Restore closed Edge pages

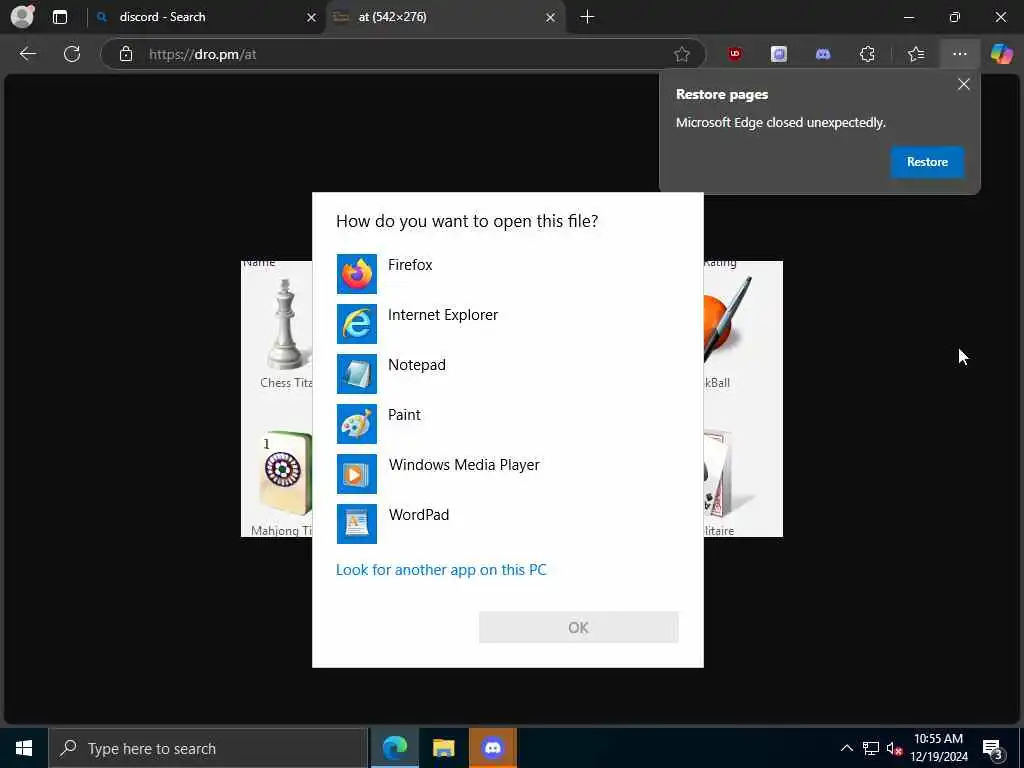(x=927, y=162)
